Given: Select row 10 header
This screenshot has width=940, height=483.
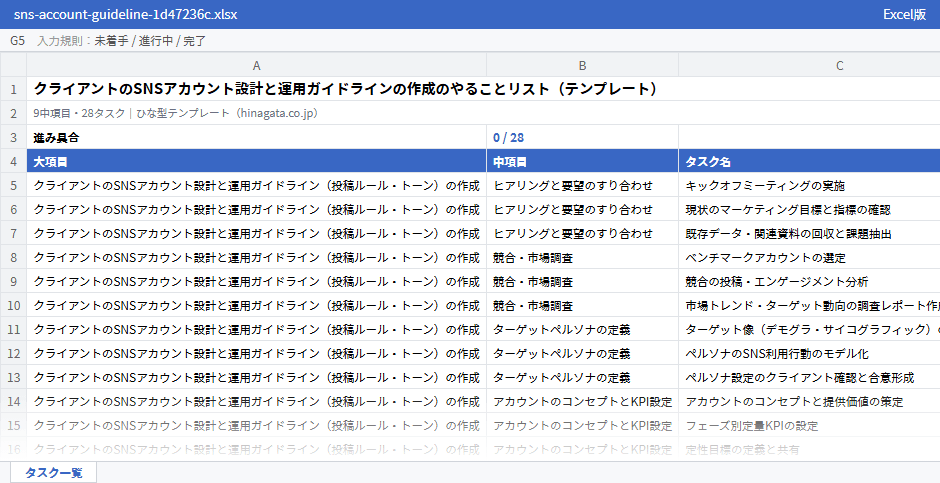Looking at the screenshot, I should pyautogui.click(x=13, y=305).
